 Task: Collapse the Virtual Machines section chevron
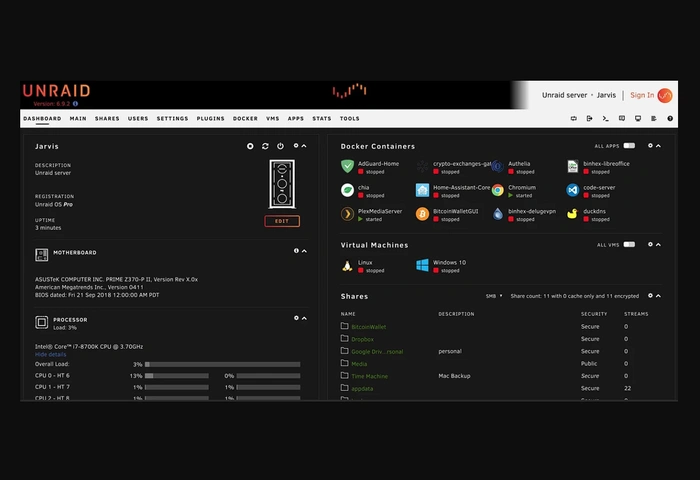coord(658,245)
